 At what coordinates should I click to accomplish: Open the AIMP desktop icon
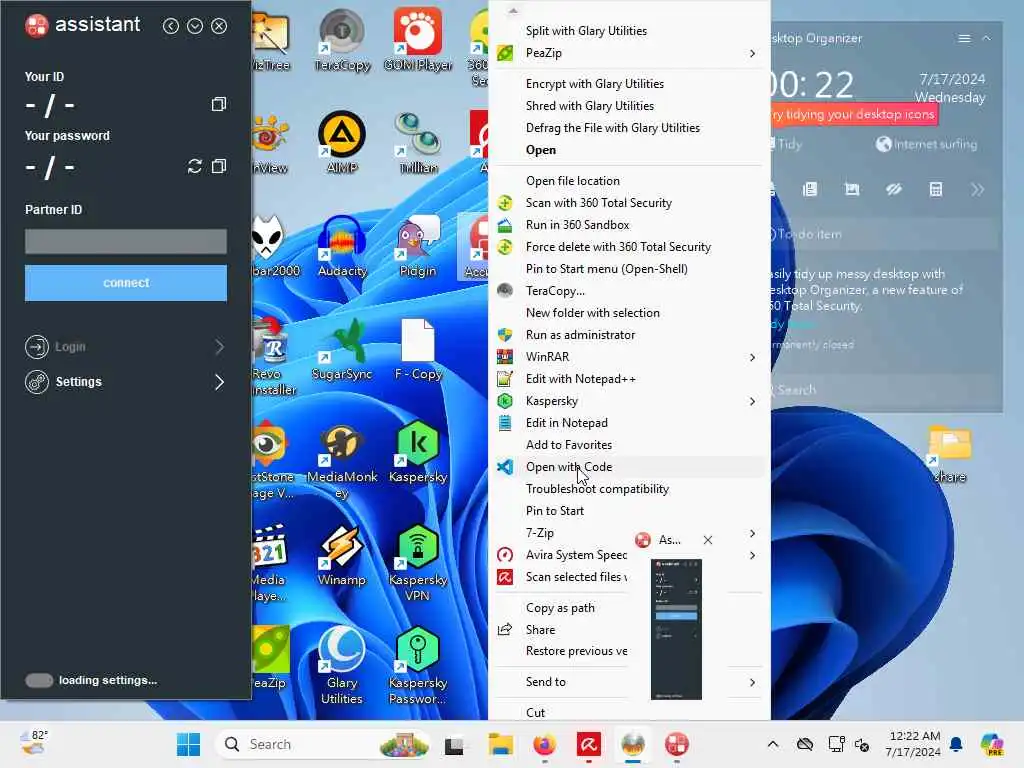[342, 142]
